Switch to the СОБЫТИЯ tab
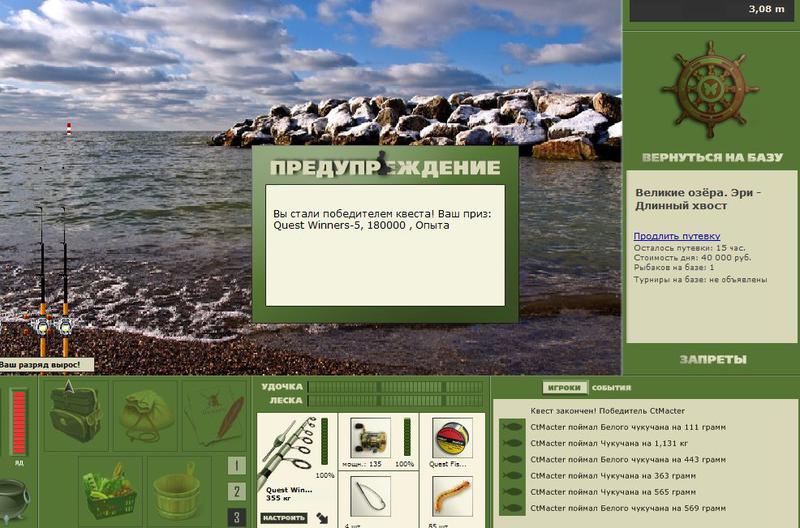This screenshot has width=800, height=528. tap(611, 388)
